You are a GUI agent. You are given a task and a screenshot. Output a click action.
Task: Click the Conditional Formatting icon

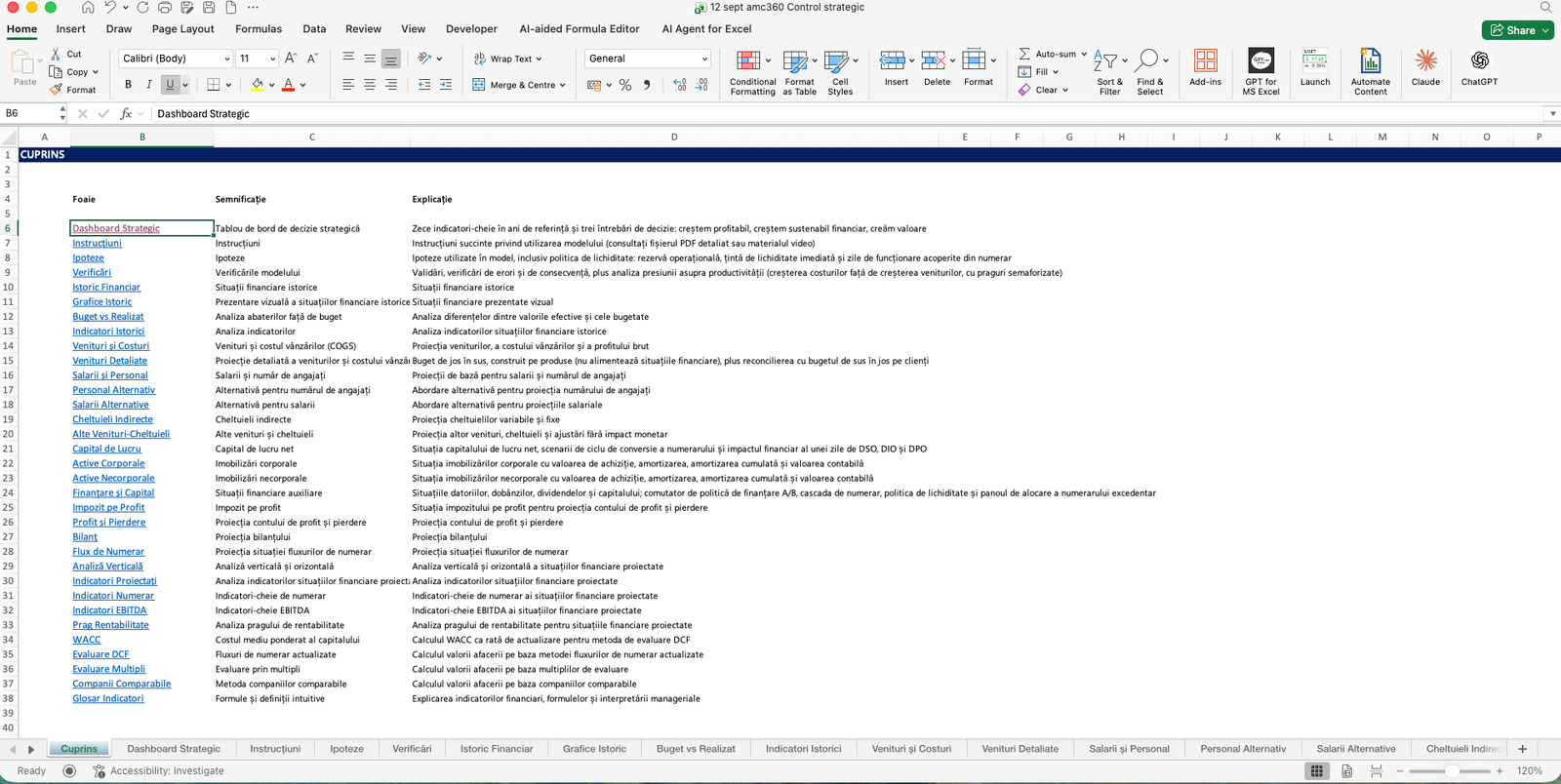748,60
